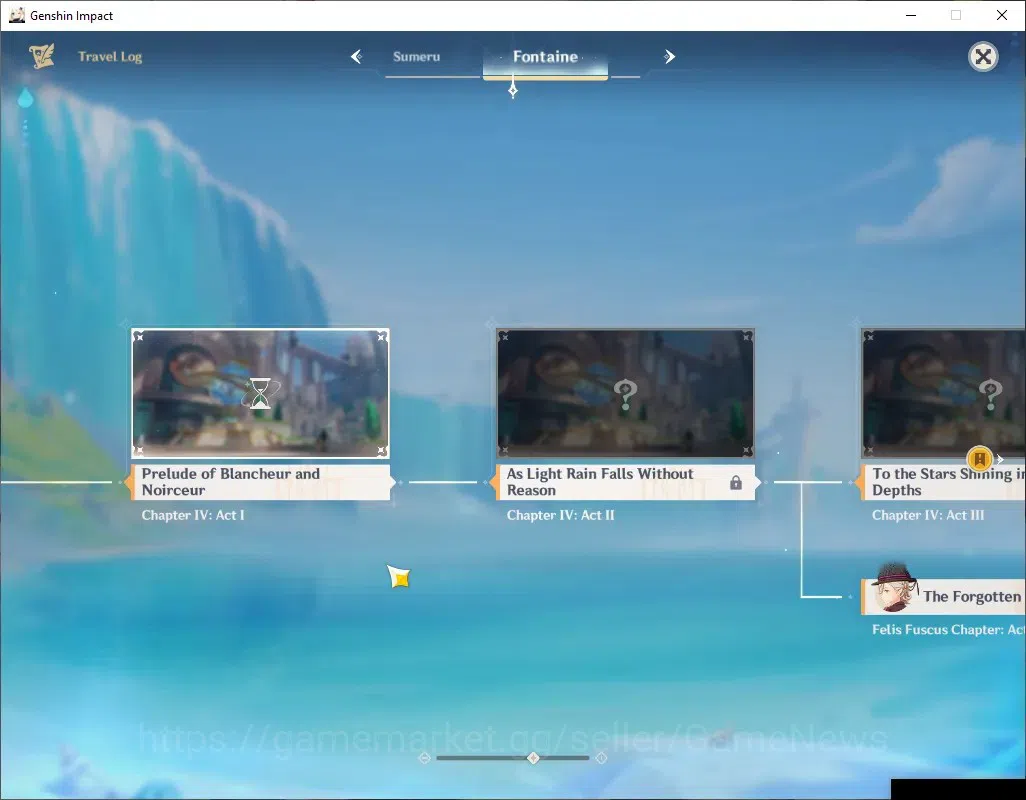Open The Forgotten story quest entry
The height and width of the screenshot is (800, 1026).
944,596
